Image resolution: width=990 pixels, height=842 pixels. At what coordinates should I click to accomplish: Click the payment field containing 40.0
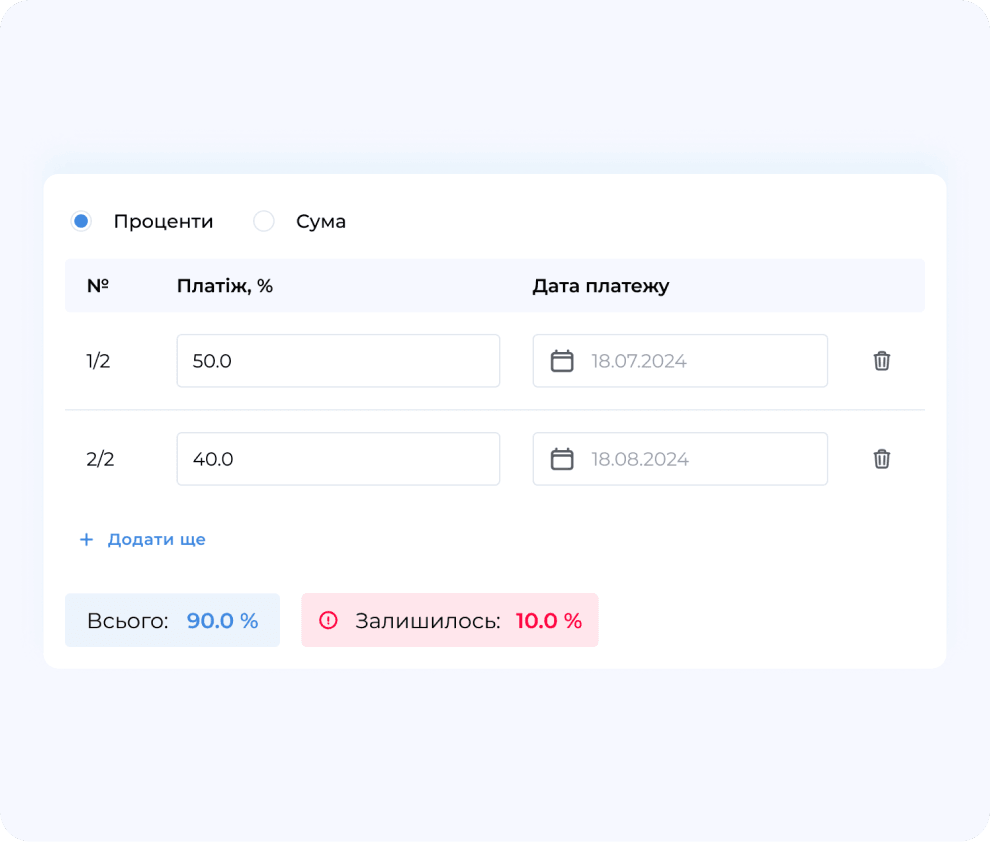coord(338,459)
